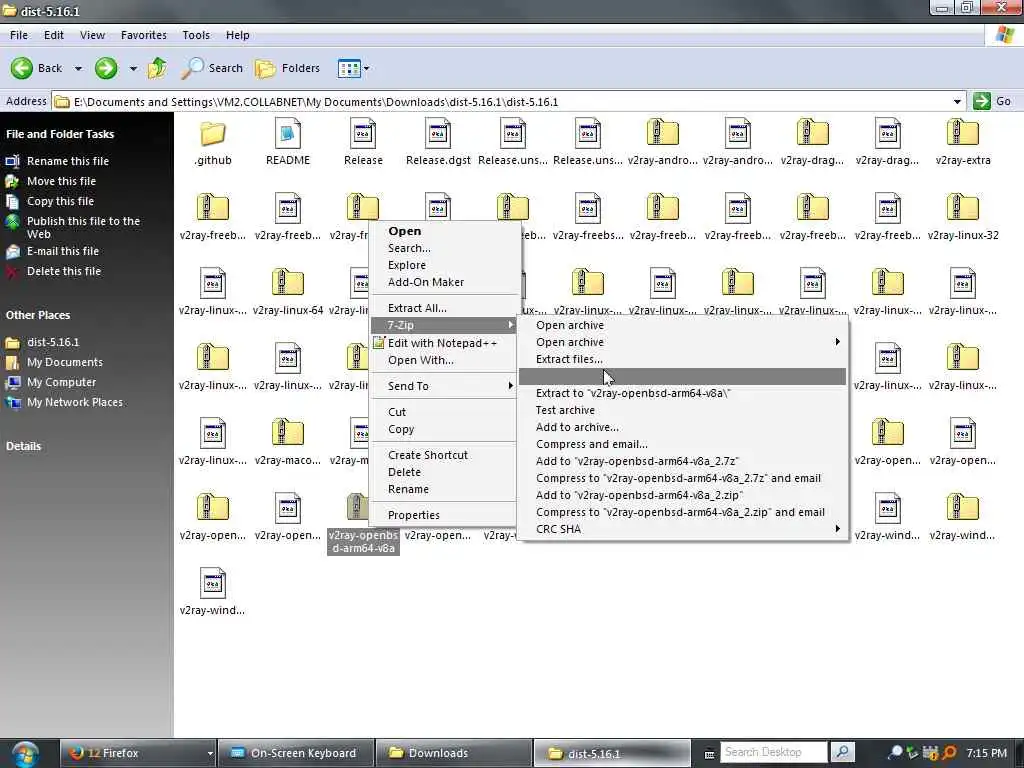
Task: Open the View menu
Action: coord(92,35)
